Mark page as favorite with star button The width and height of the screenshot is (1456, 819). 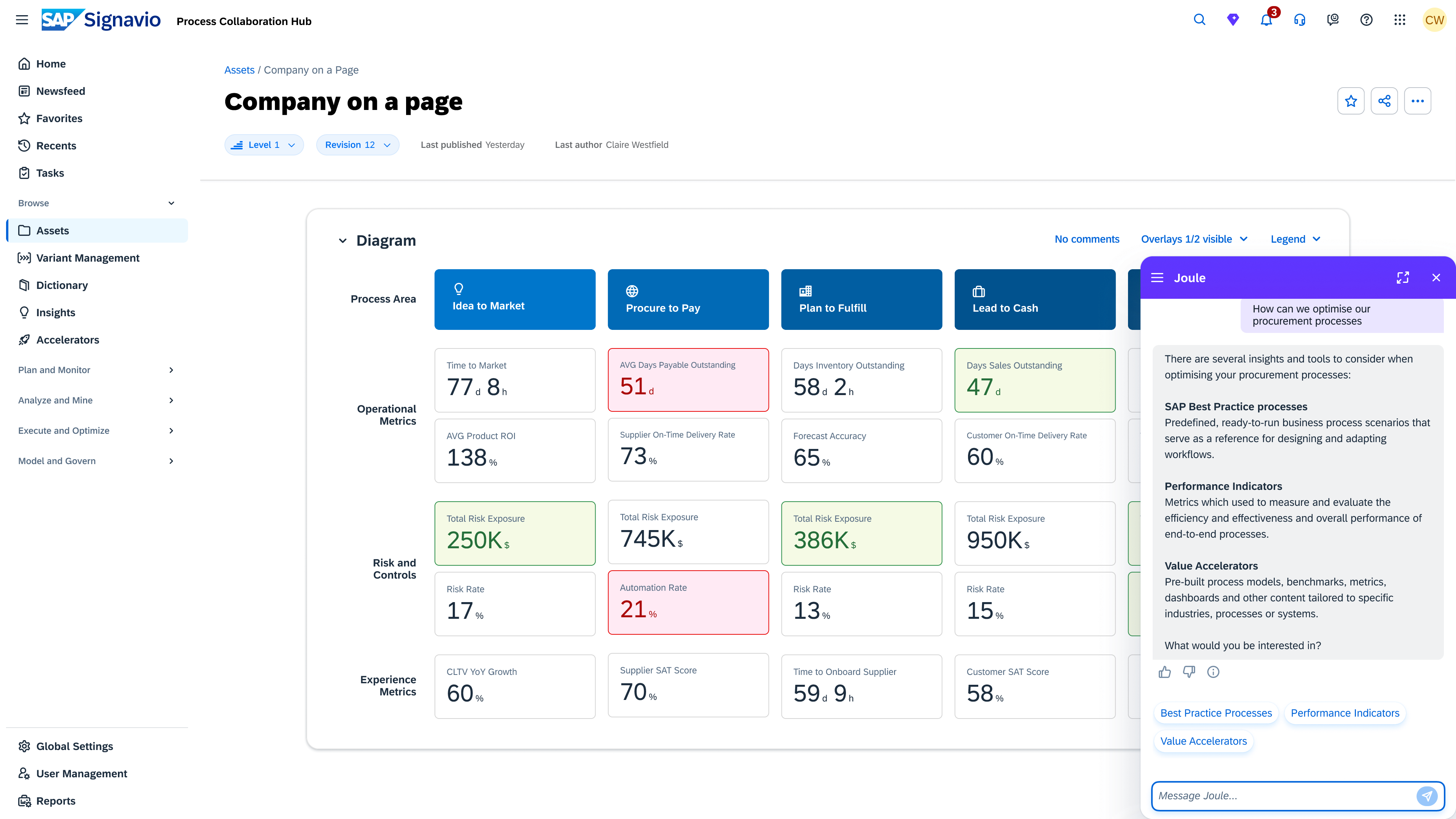(1351, 101)
